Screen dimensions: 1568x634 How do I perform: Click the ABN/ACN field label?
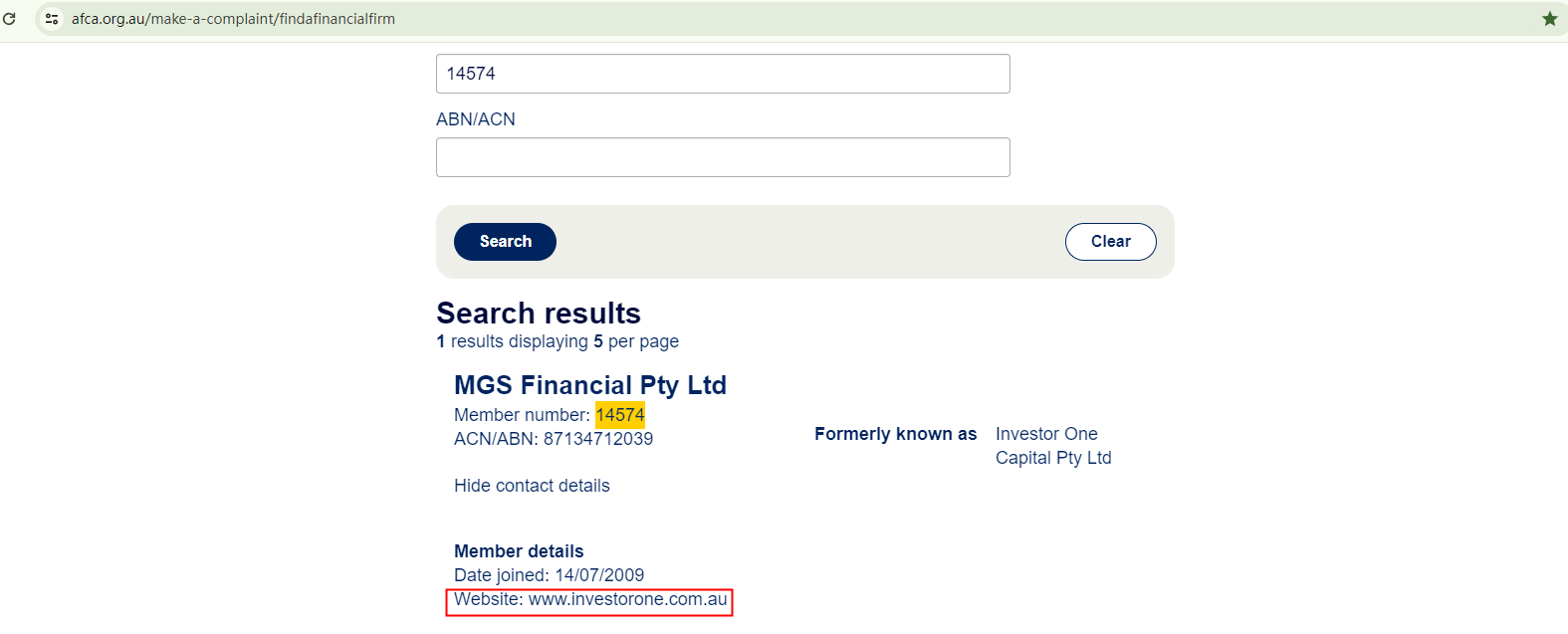point(476,119)
